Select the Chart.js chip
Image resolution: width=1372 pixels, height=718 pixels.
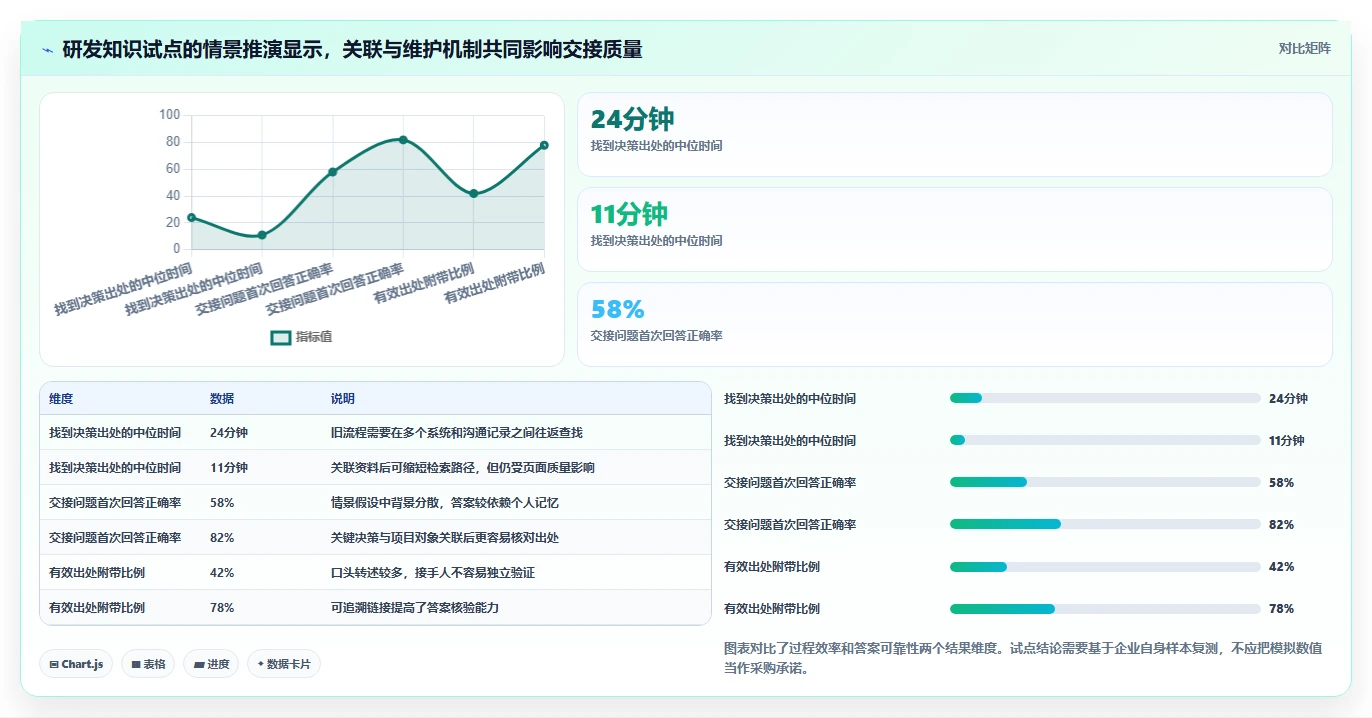tap(76, 664)
